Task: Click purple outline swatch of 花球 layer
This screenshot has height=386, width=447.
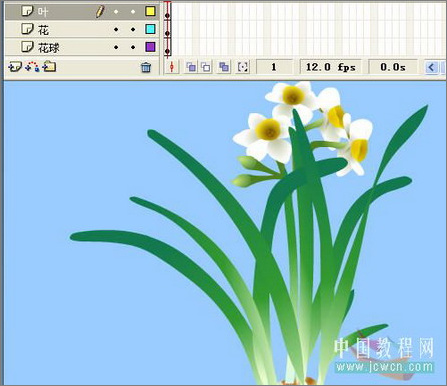Action: pyautogui.click(x=150, y=47)
